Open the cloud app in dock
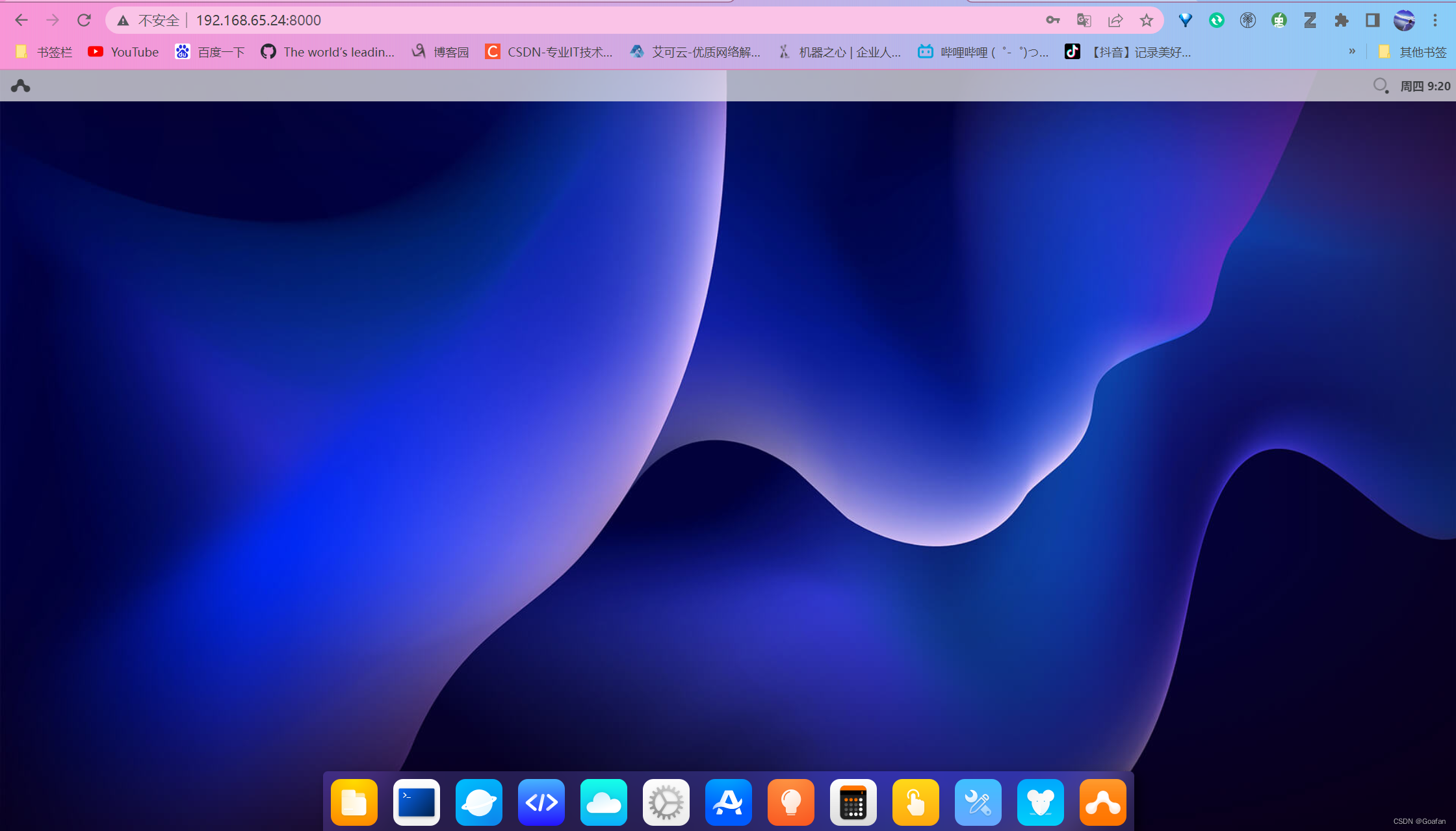 tap(603, 802)
